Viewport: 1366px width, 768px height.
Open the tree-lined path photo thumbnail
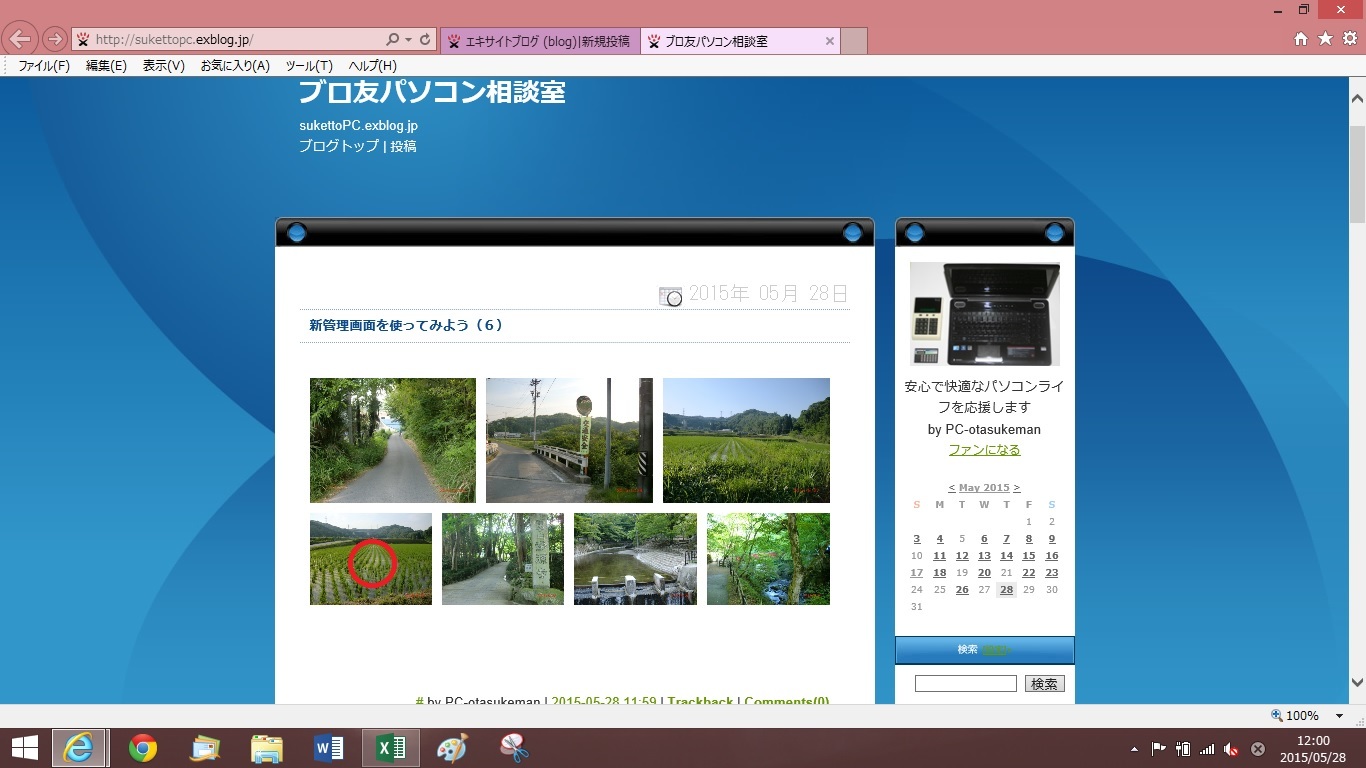click(x=393, y=440)
